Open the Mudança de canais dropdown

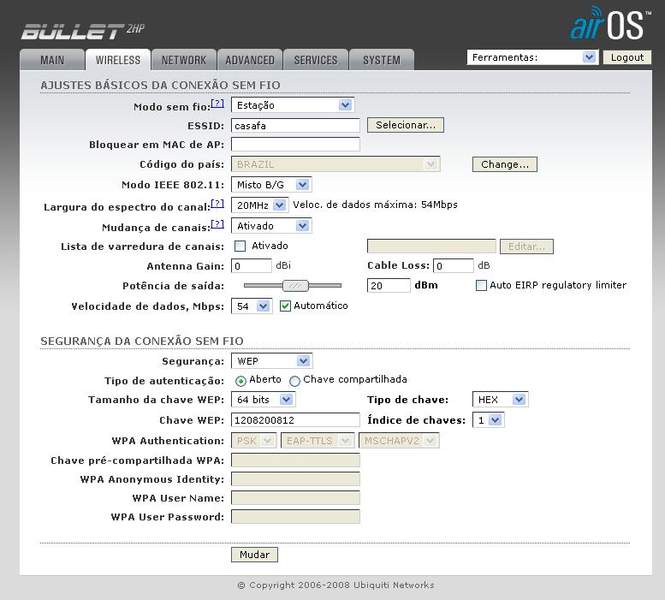click(271, 226)
